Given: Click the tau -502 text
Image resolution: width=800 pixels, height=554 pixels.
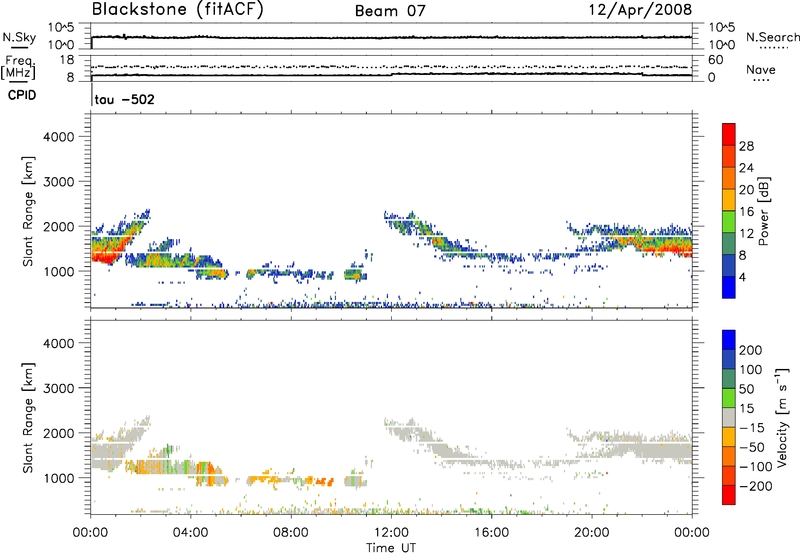Looking at the screenshot, I should coord(124,99).
